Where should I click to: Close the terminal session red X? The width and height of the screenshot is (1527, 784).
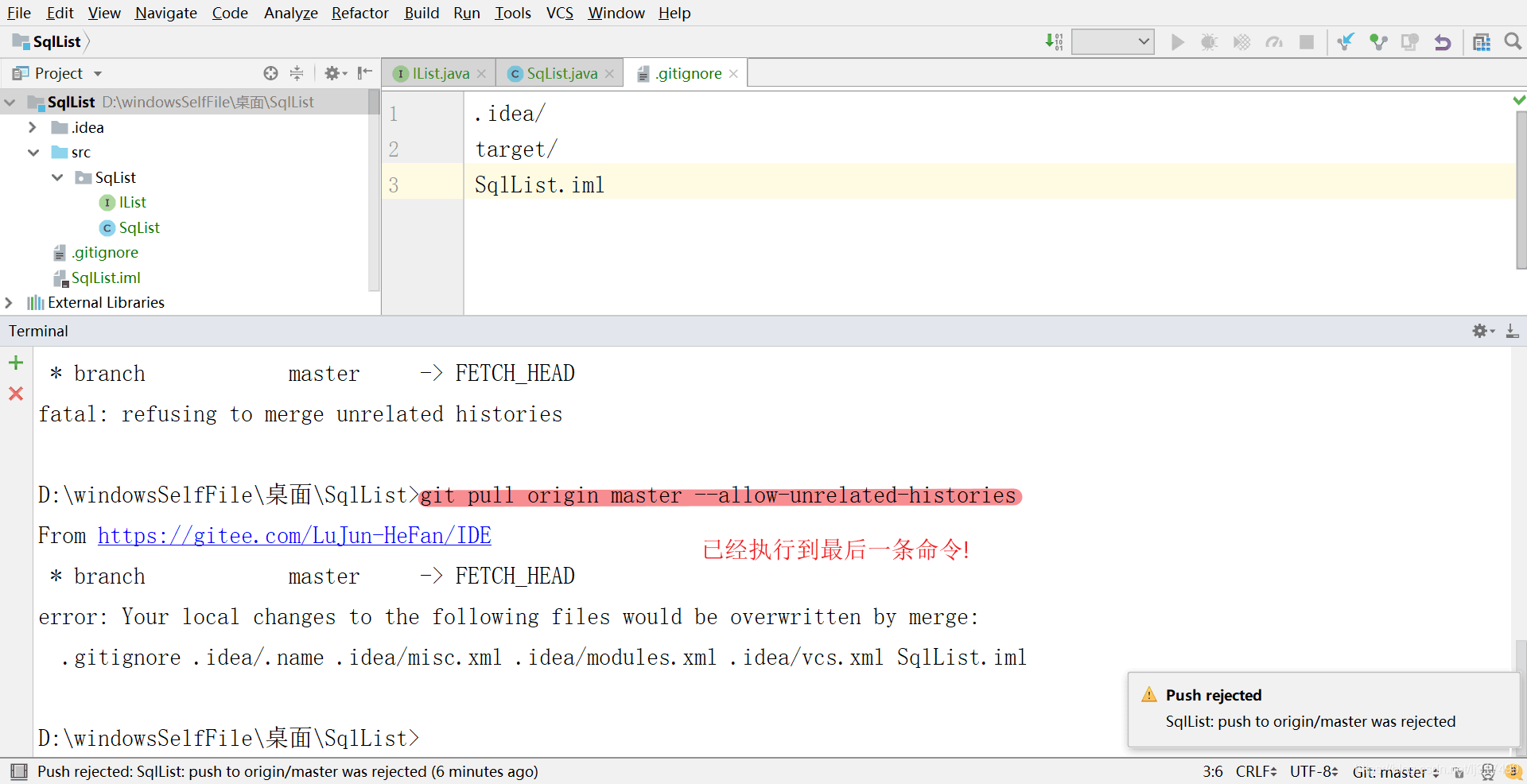click(x=16, y=394)
